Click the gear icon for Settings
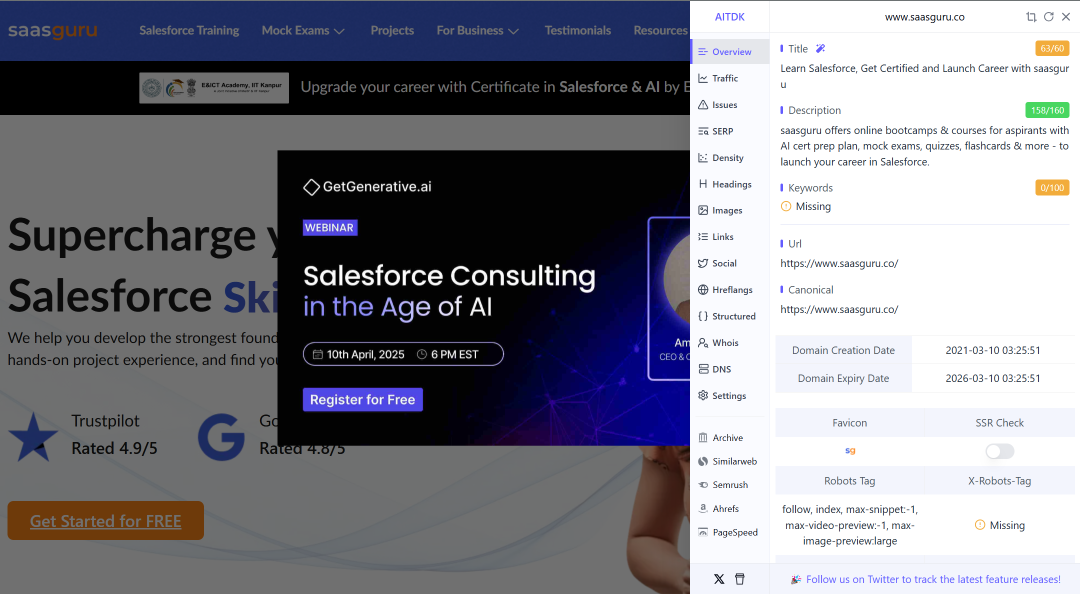The height and width of the screenshot is (594, 1080). 703,396
